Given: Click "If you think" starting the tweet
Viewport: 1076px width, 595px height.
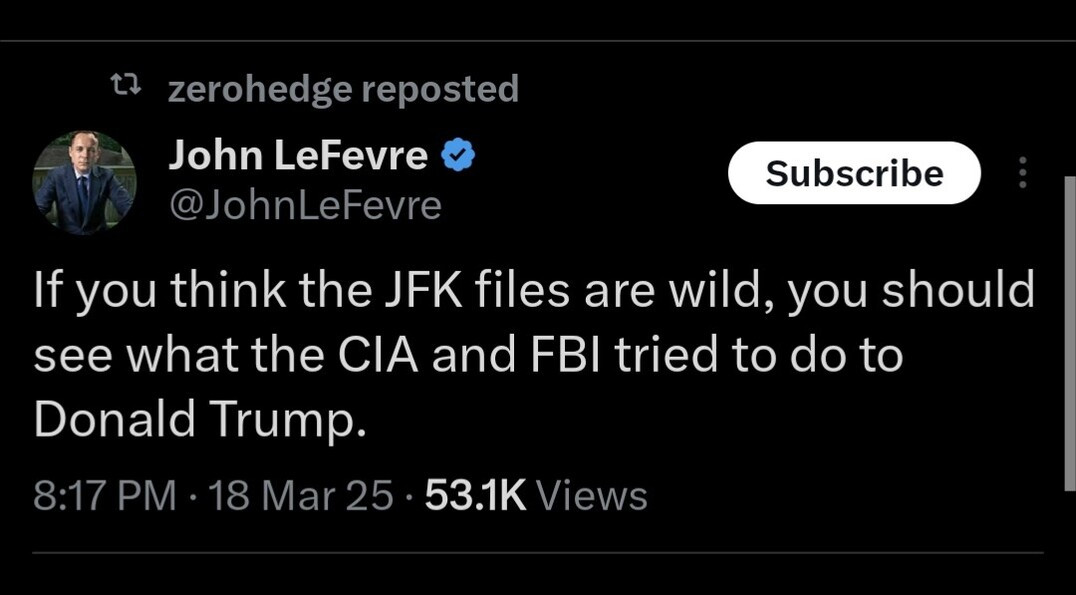Looking at the screenshot, I should (132, 291).
